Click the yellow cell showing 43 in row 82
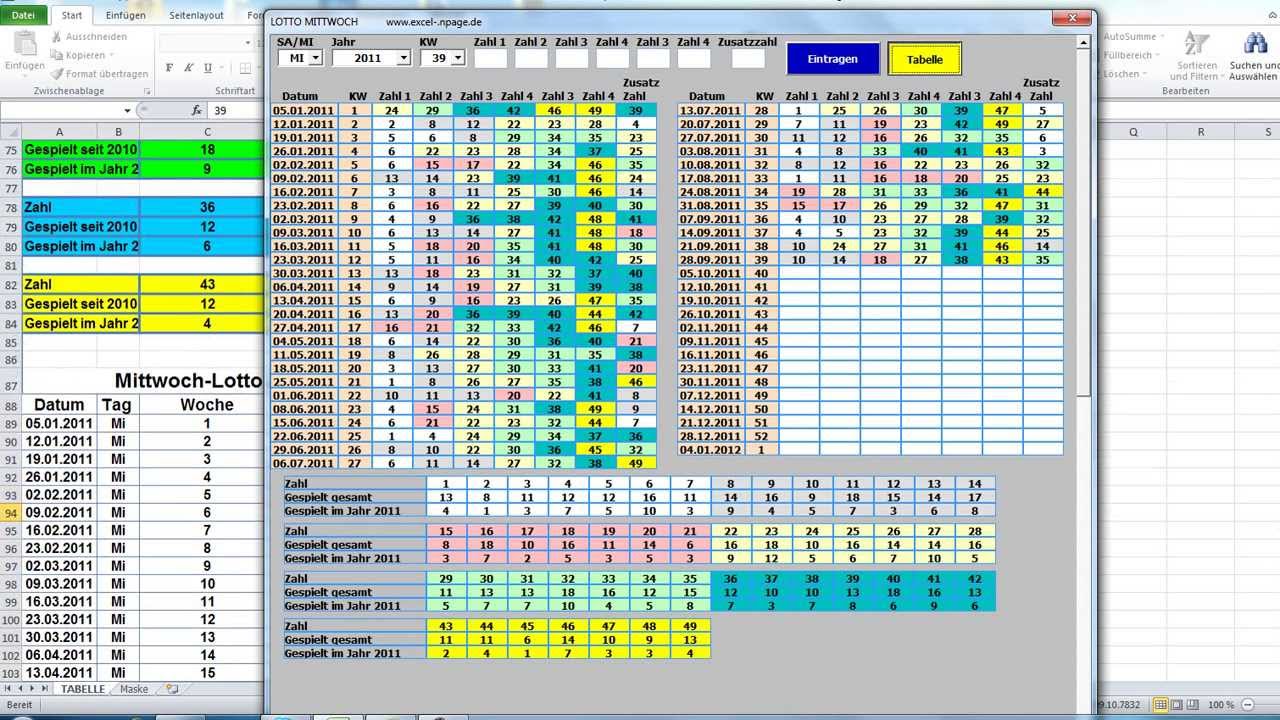Viewport: 1280px width, 720px height. 207,285
